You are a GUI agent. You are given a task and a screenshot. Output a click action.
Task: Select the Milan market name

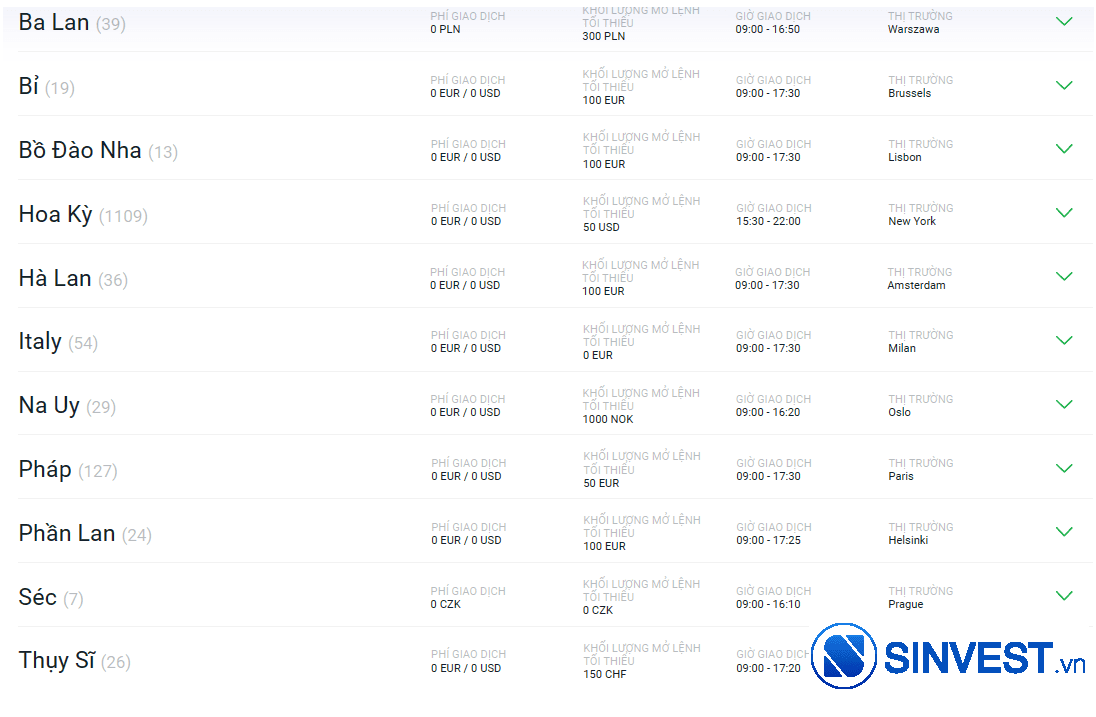pyautogui.click(x=902, y=348)
